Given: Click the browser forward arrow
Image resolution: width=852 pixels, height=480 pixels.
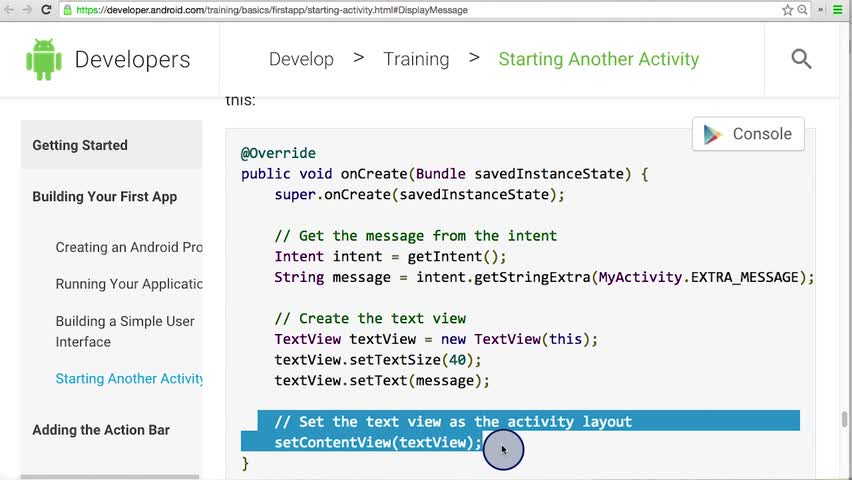Looking at the screenshot, I should point(27,10).
